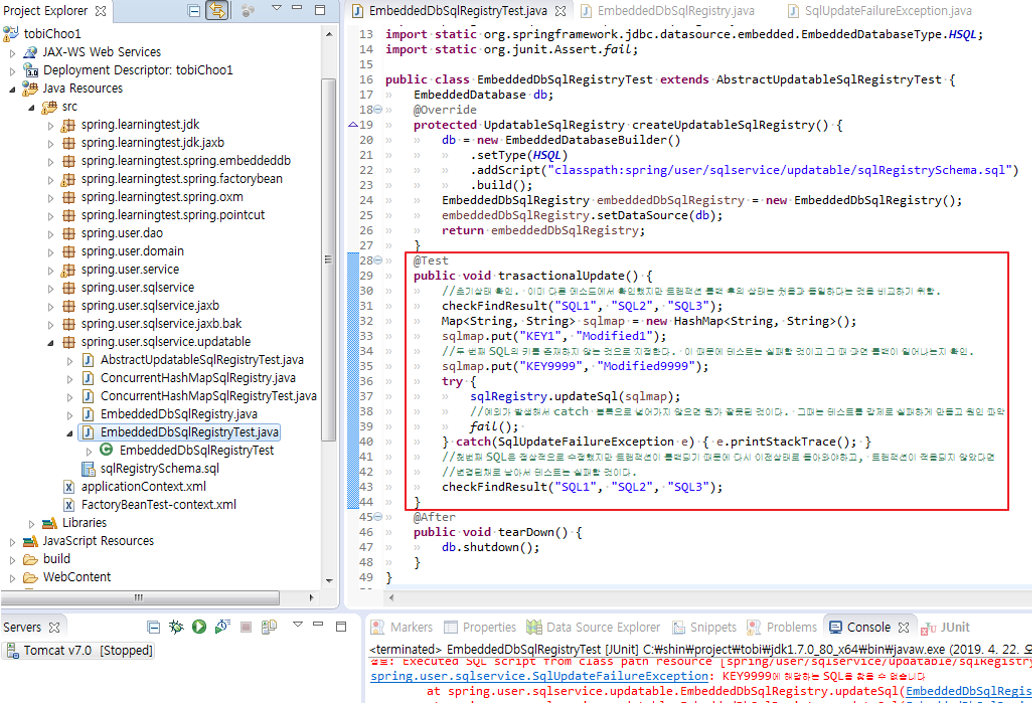The width and height of the screenshot is (1032, 703).
Task: Publish to the server icon
Action: click(x=269, y=627)
